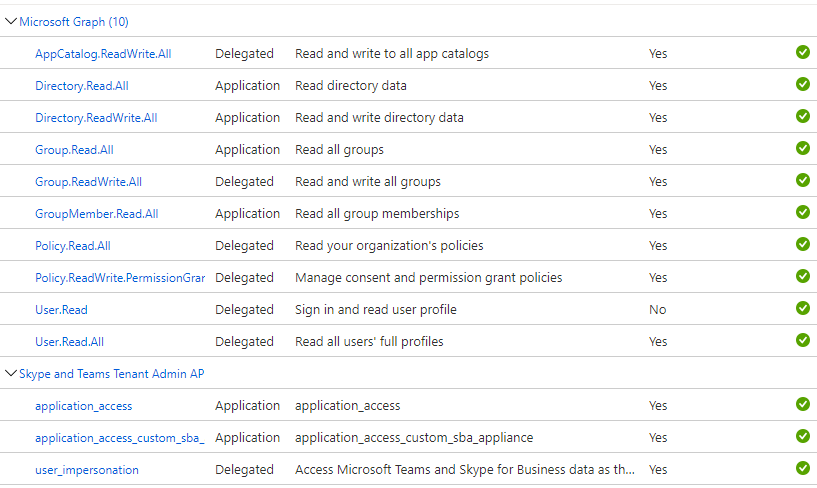Open GroupMember.Read.All permission
The image size is (817, 488).
coord(96,214)
